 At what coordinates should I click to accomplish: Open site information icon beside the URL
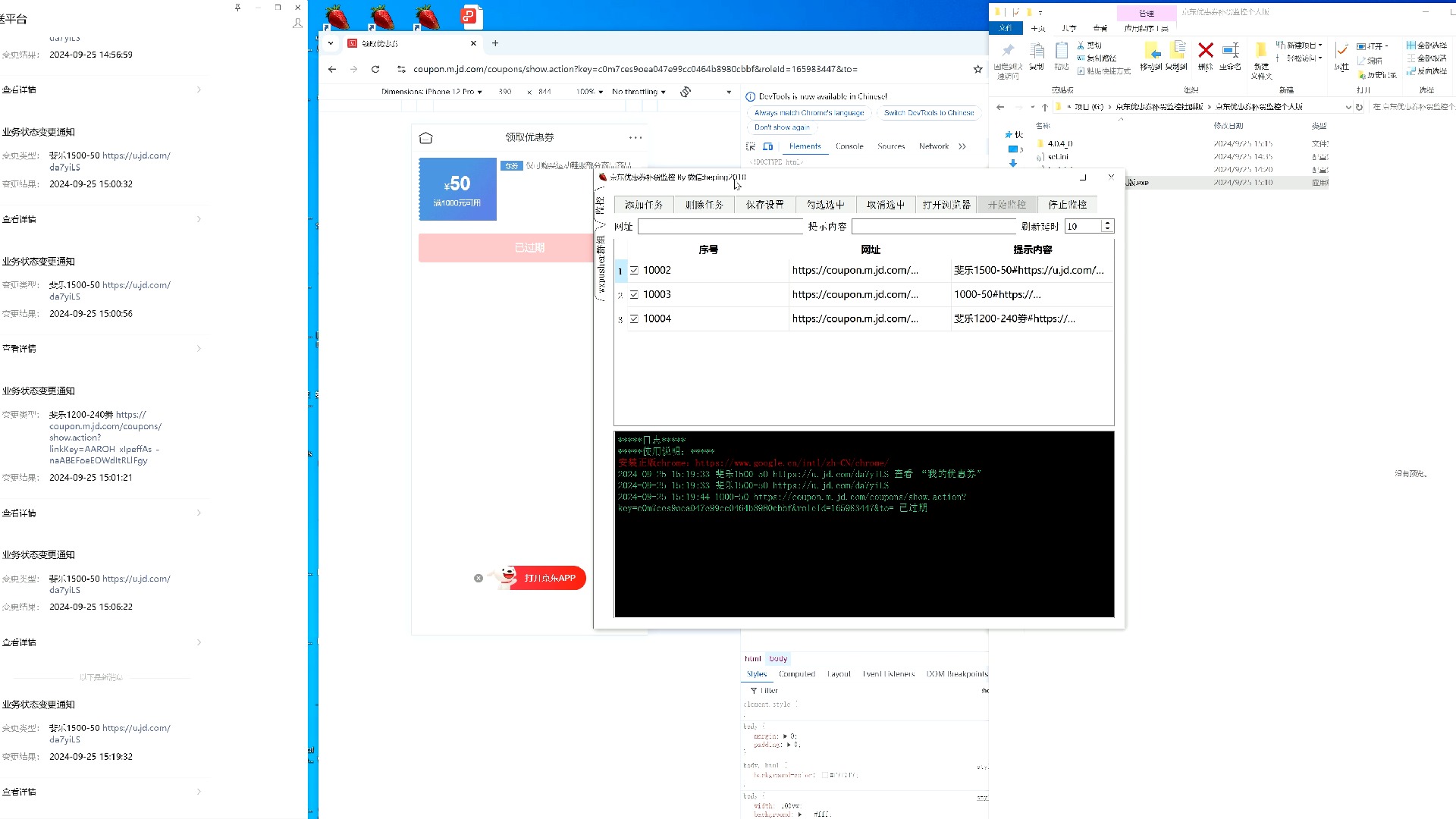[401, 69]
